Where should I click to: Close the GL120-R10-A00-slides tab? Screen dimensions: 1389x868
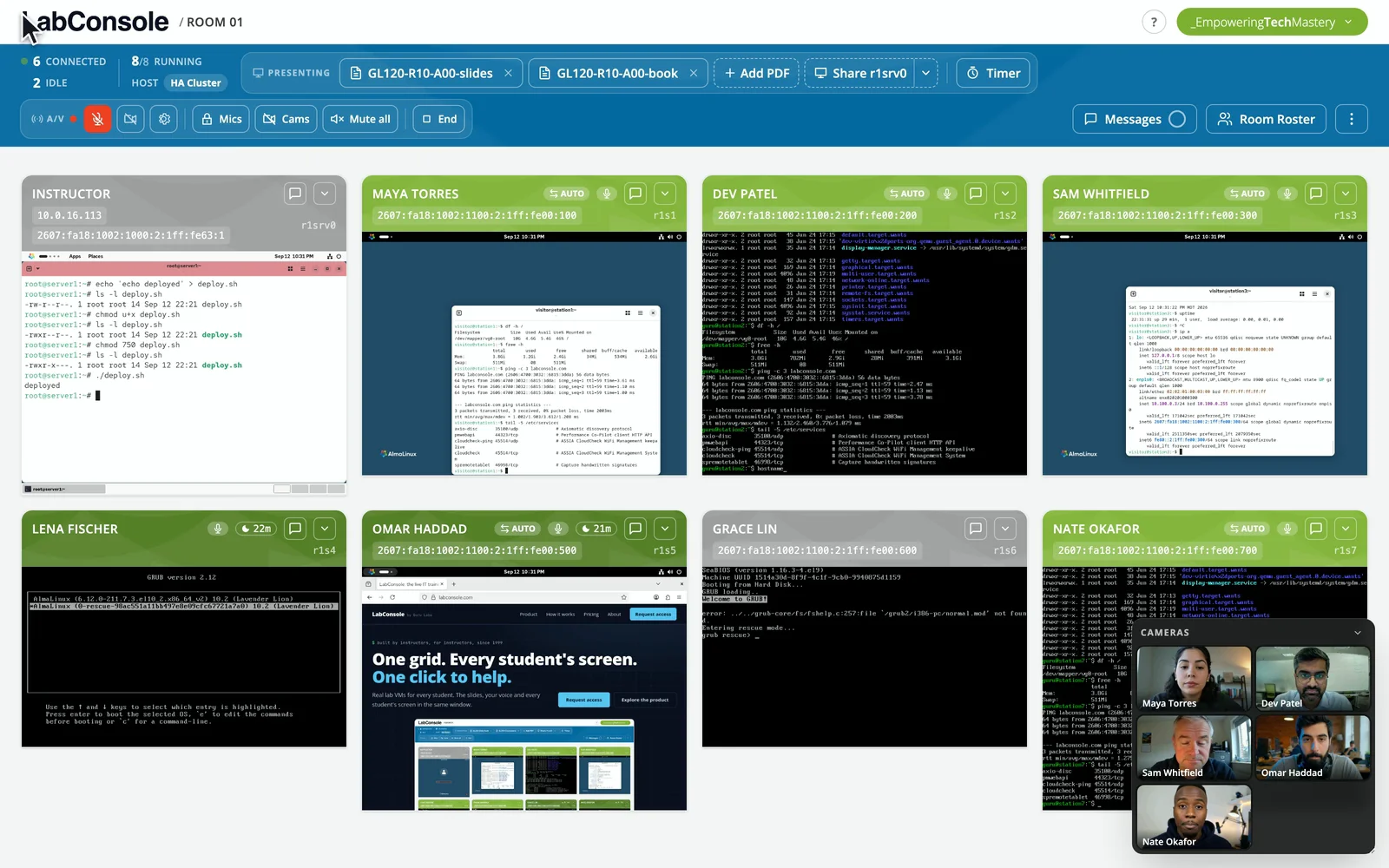point(509,73)
